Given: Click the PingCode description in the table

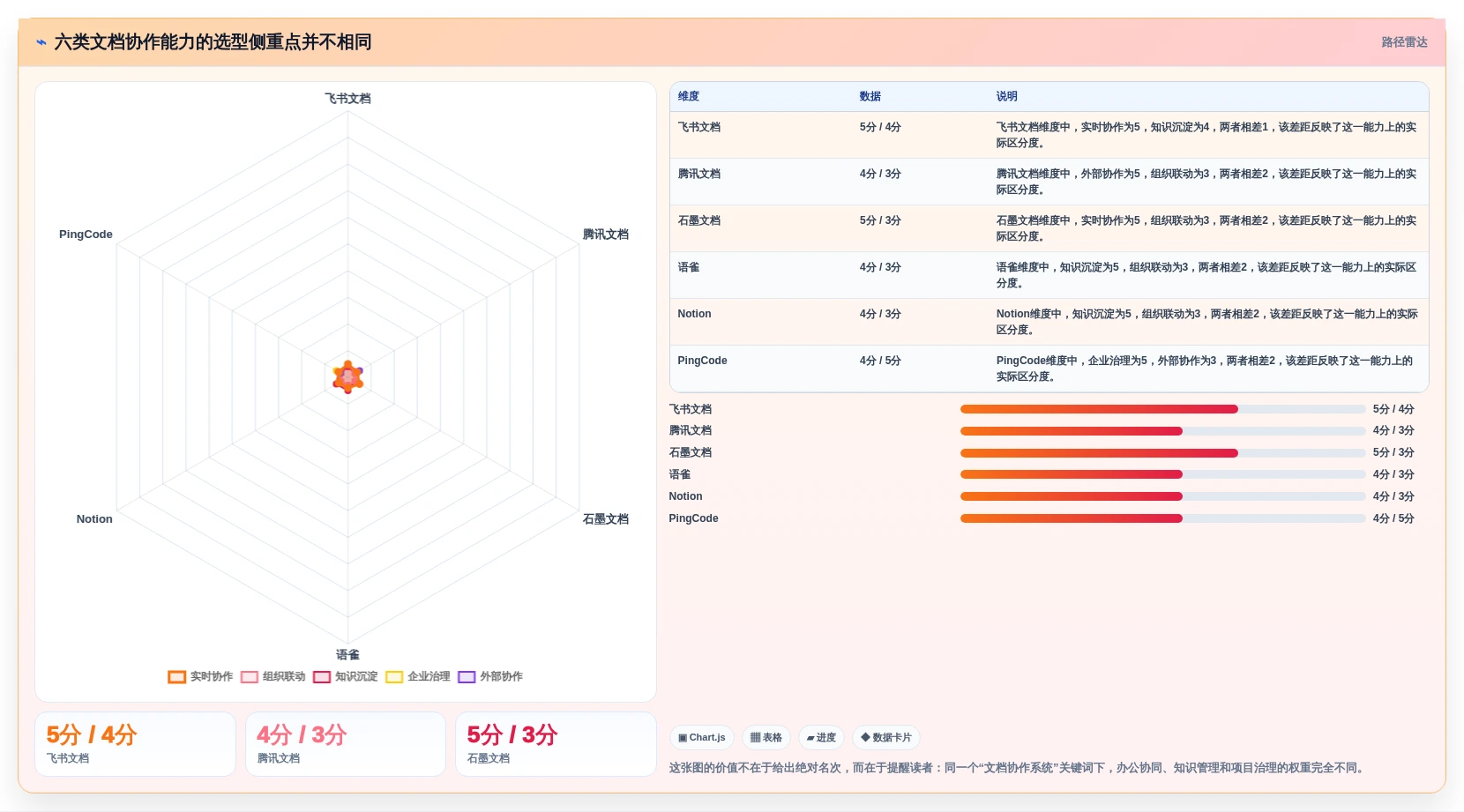Looking at the screenshot, I should click(x=1205, y=369).
